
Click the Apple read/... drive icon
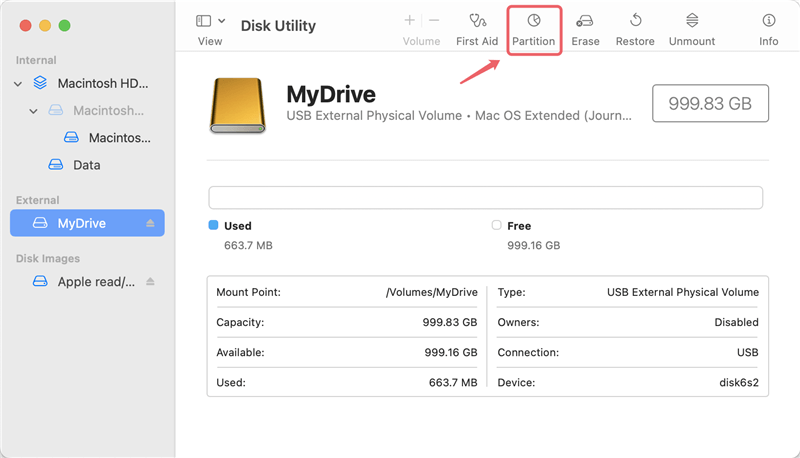40,281
